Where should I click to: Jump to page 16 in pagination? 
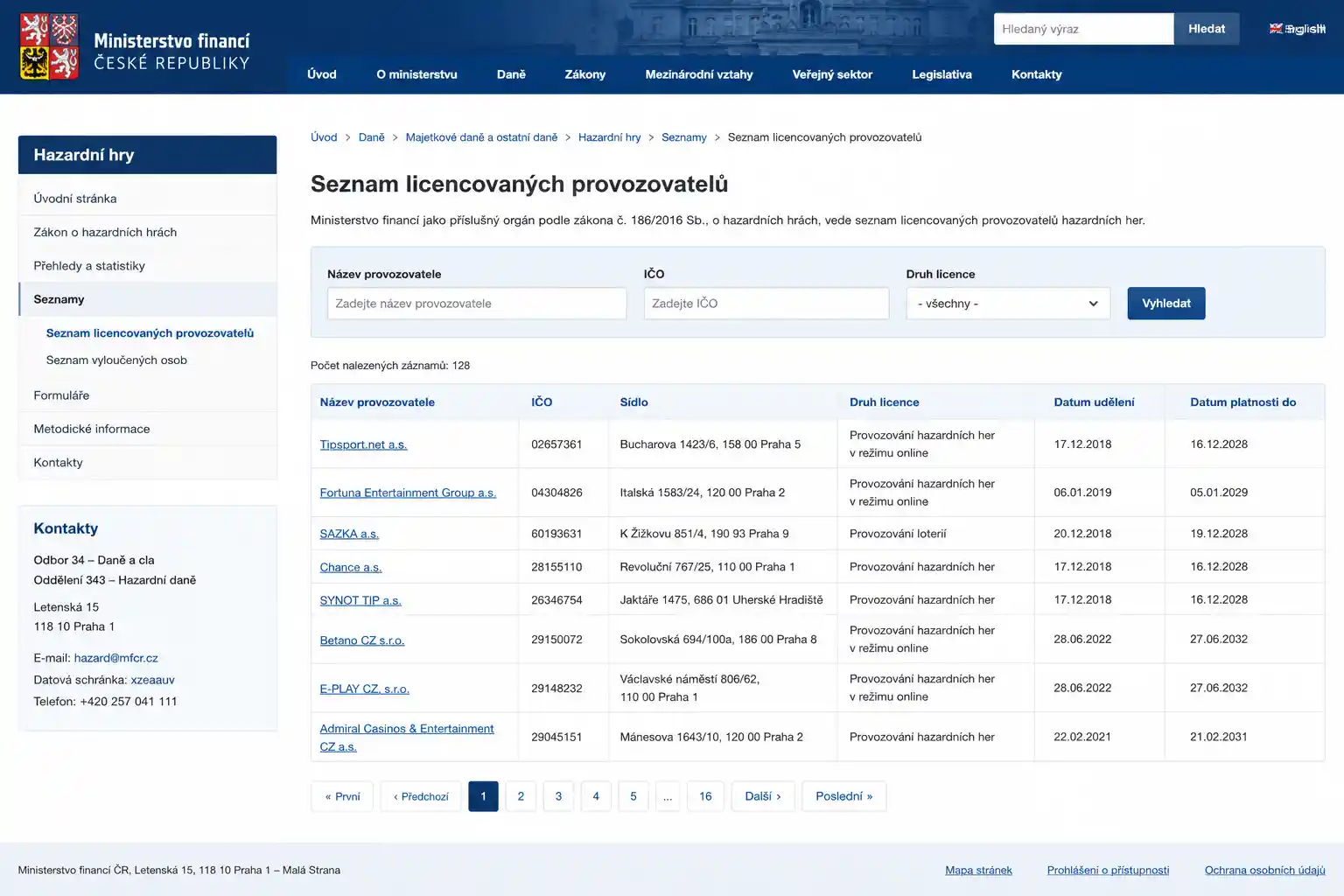(705, 796)
